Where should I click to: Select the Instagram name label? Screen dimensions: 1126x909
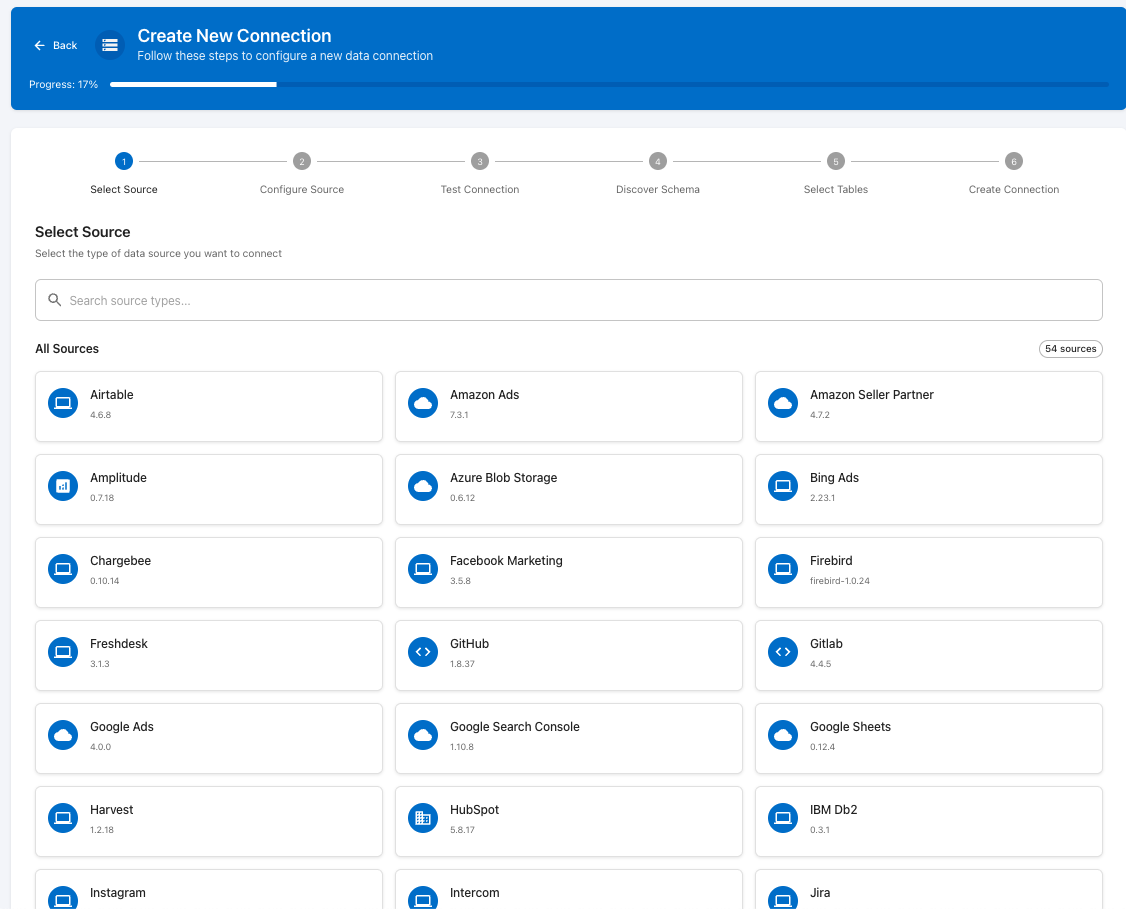coord(118,893)
